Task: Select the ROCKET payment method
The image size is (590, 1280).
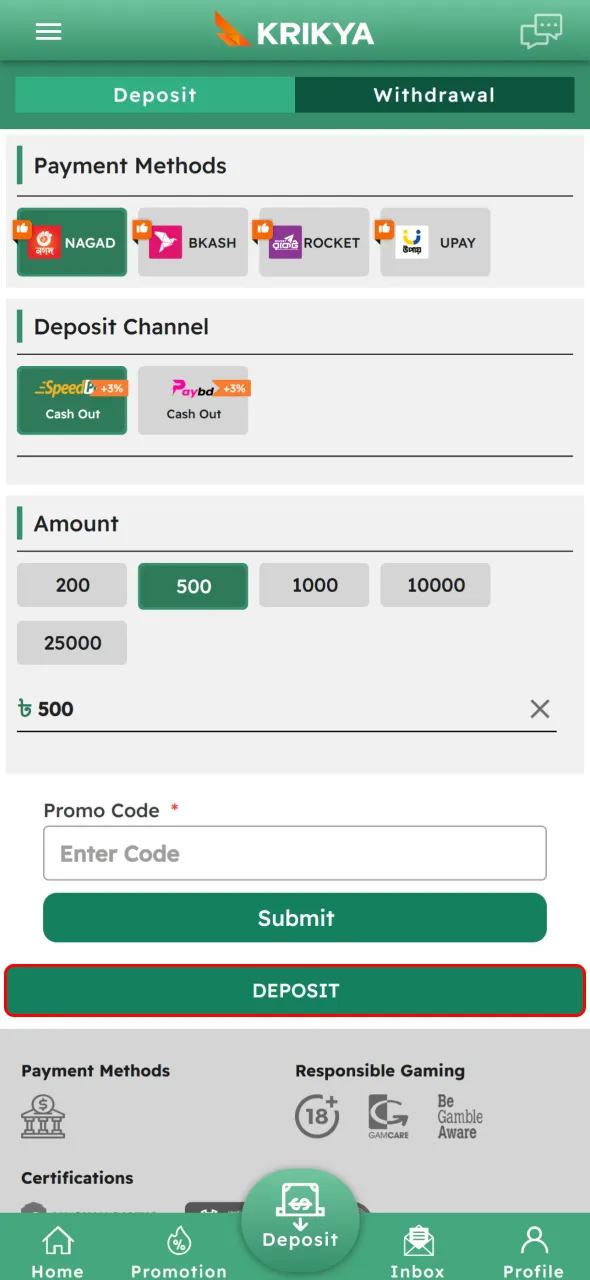Action: pyautogui.click(x=314, y=242)
